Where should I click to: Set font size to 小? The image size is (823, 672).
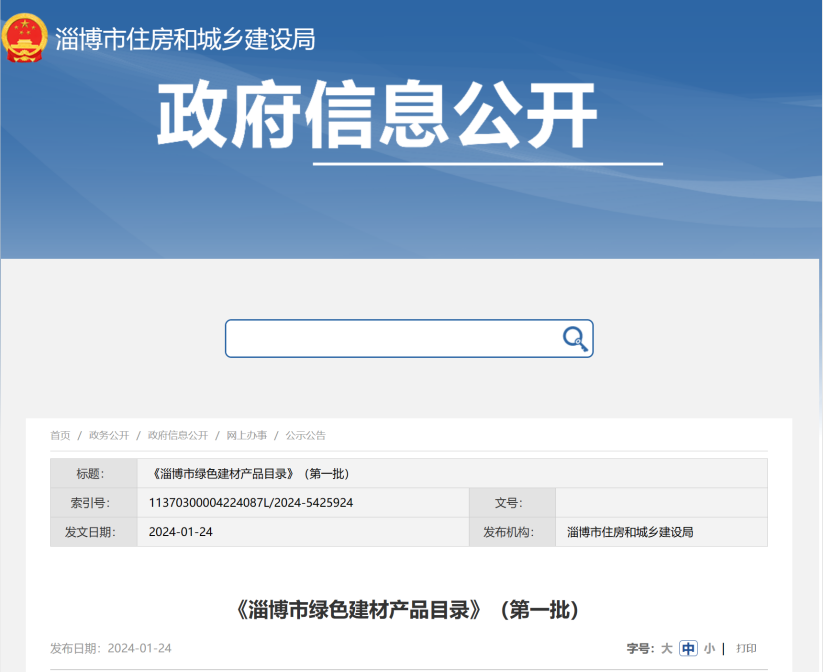[710, 648]
